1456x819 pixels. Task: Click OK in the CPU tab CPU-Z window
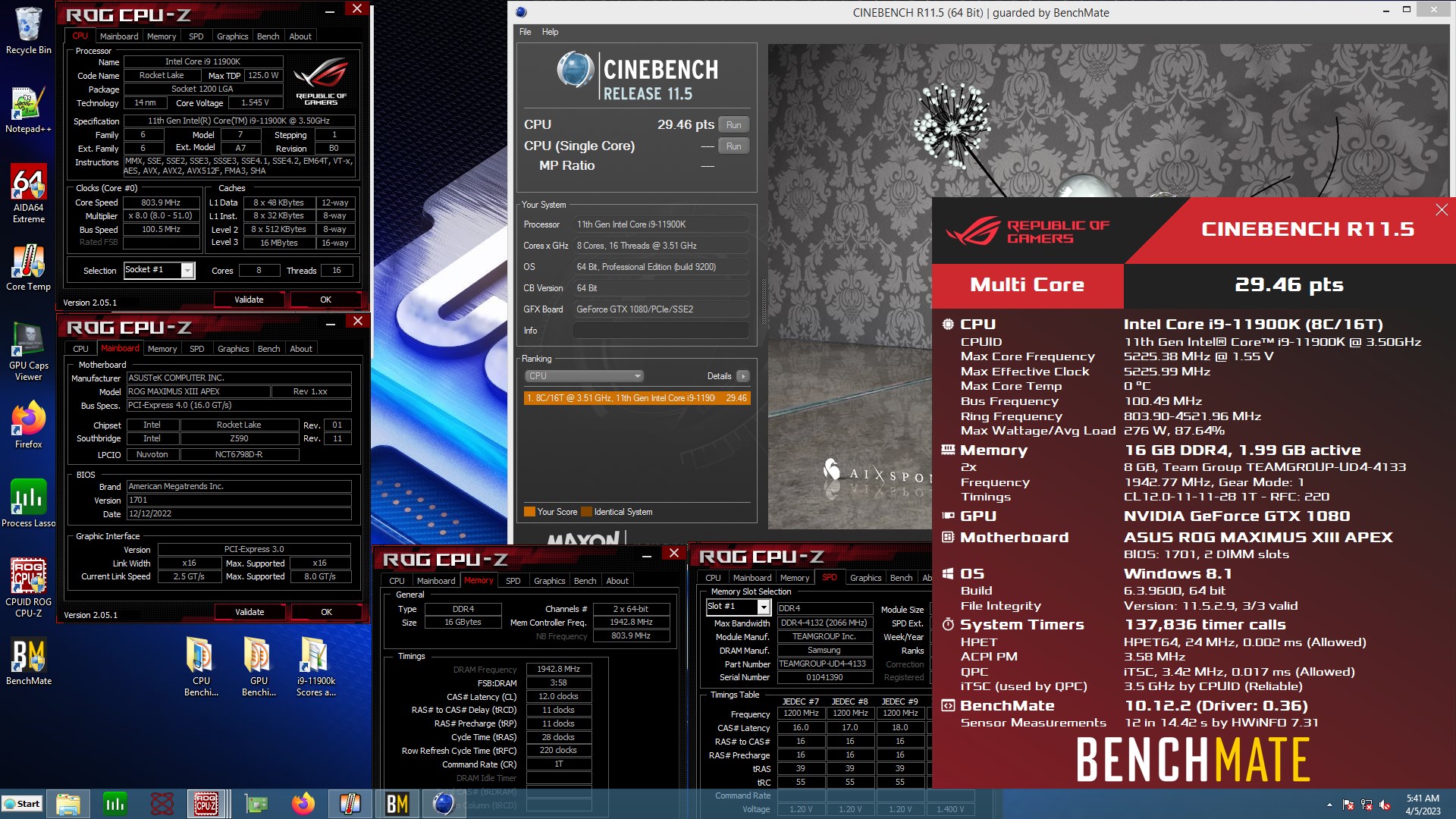coord(325,300)
